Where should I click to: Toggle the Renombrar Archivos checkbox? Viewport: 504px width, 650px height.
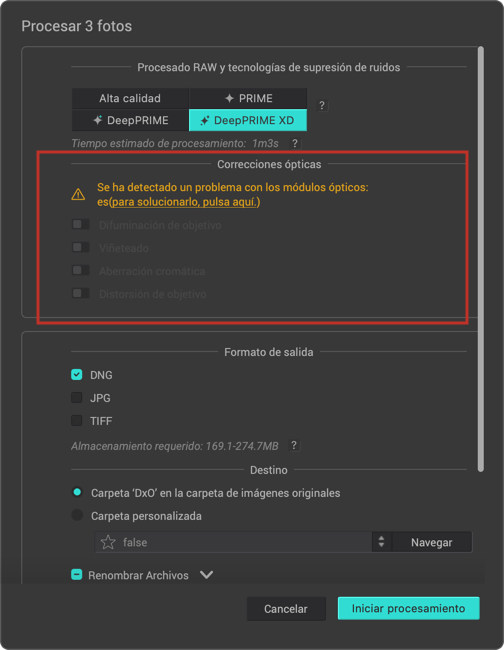(77, 575)
